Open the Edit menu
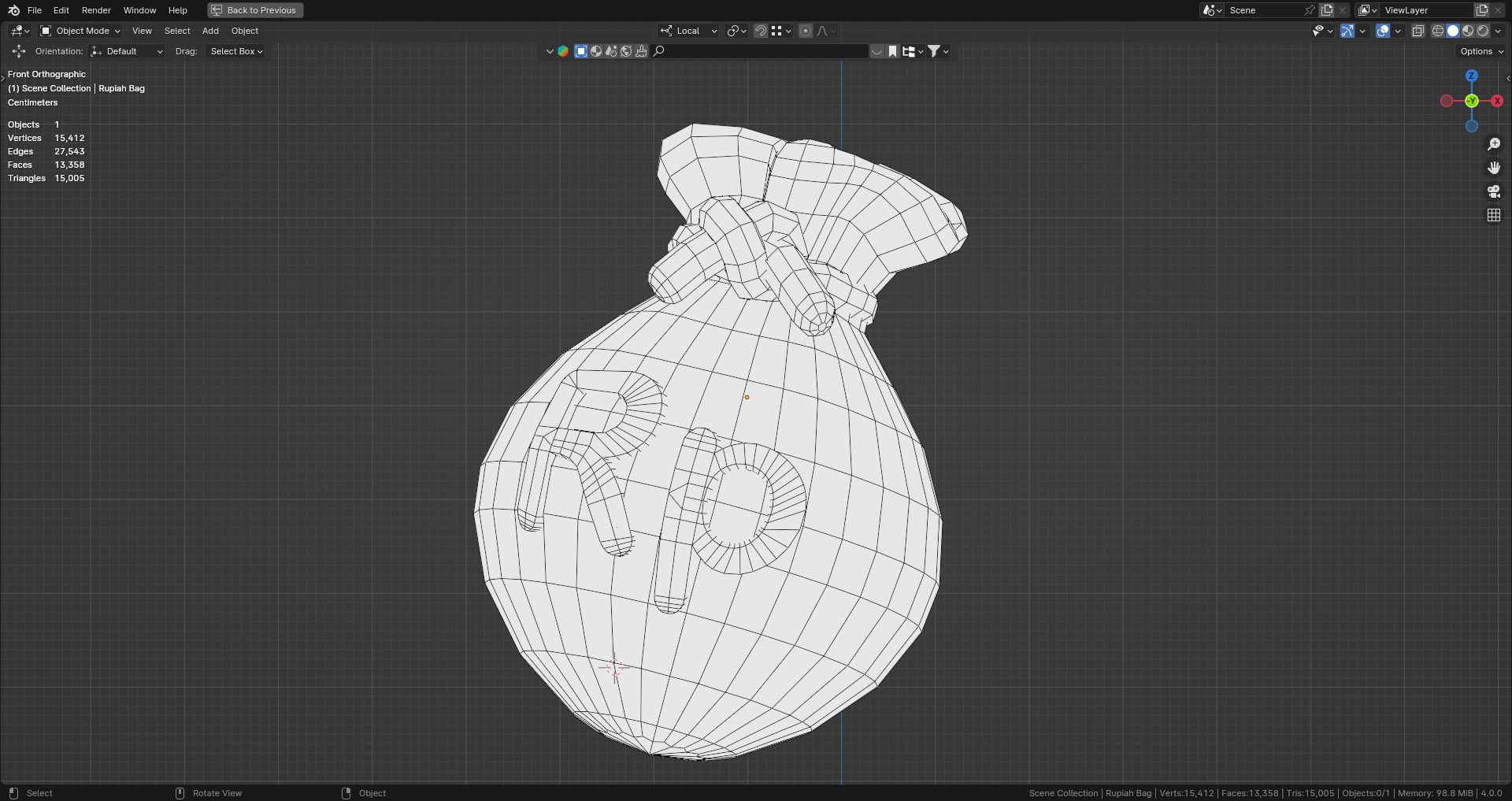Viewport: 1512px width, 801px height. pos(61,10)
